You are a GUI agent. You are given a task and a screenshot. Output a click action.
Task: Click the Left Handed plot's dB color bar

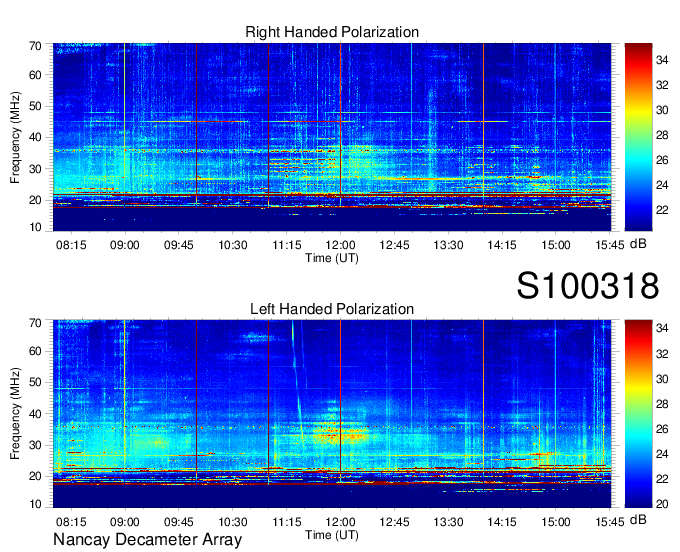[x=638, y=414]
